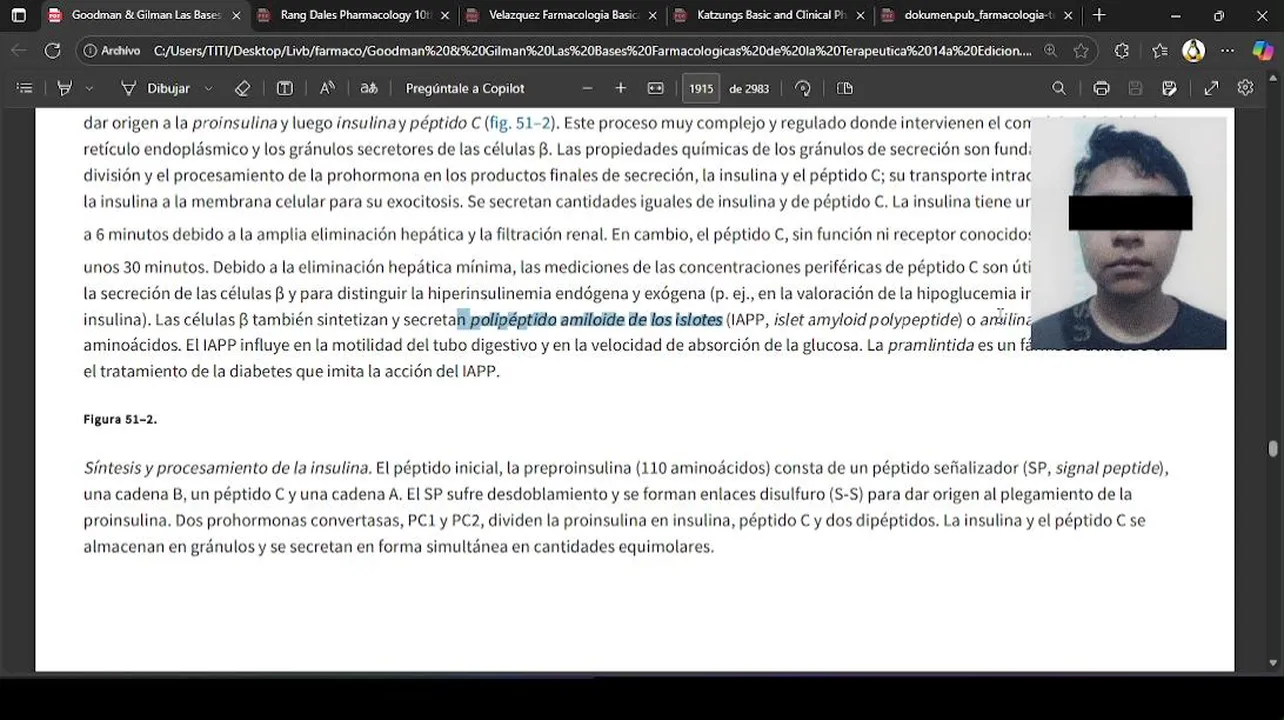Open the penguin profile avatar

1194,51
